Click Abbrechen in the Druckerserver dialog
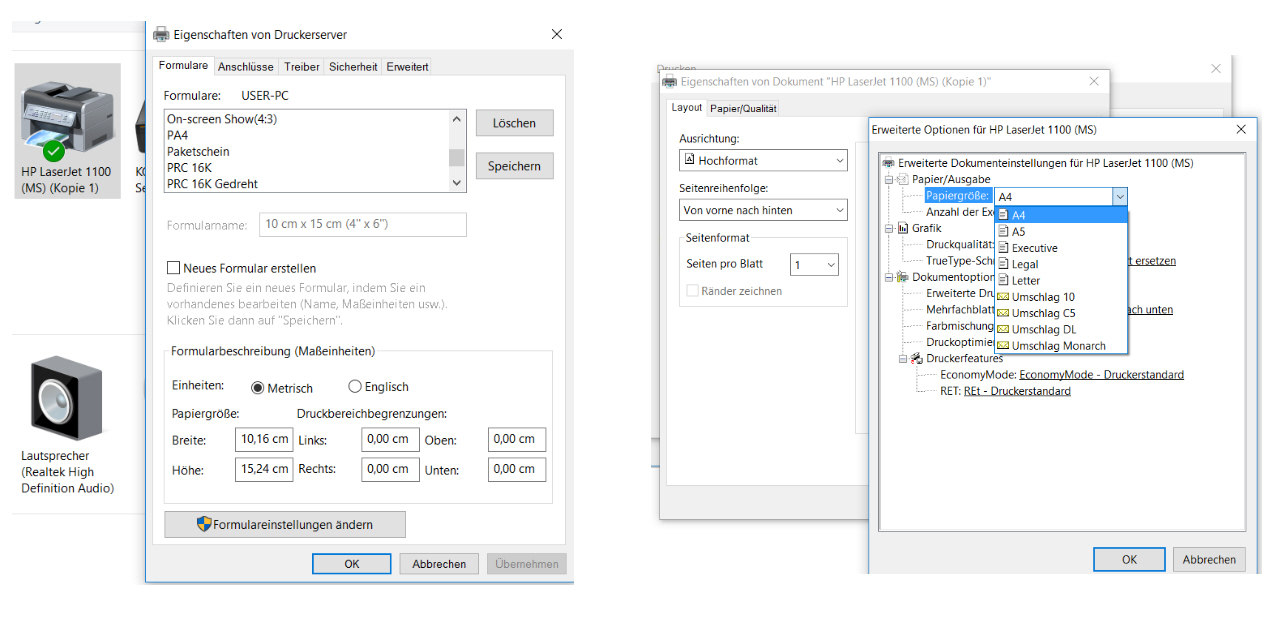The height and width of the screenshot is (622, 1280). click(439, 564)
